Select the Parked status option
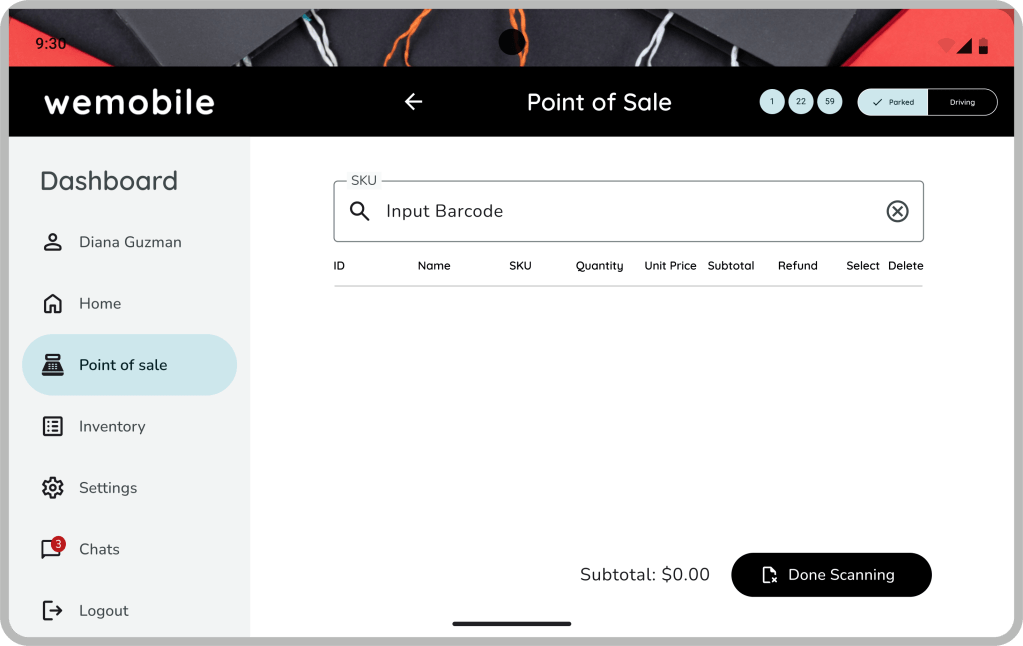The image size is (1023, 646). tap(893, 102)
